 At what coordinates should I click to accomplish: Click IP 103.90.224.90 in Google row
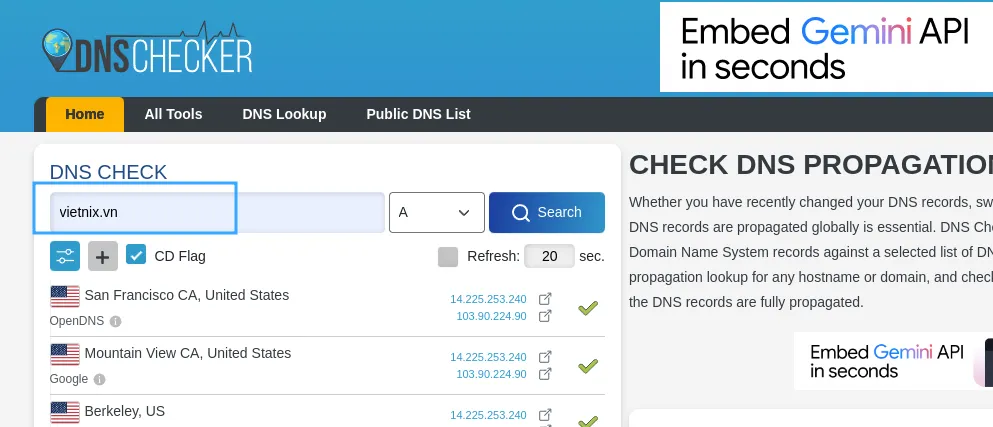pos(491,374)
